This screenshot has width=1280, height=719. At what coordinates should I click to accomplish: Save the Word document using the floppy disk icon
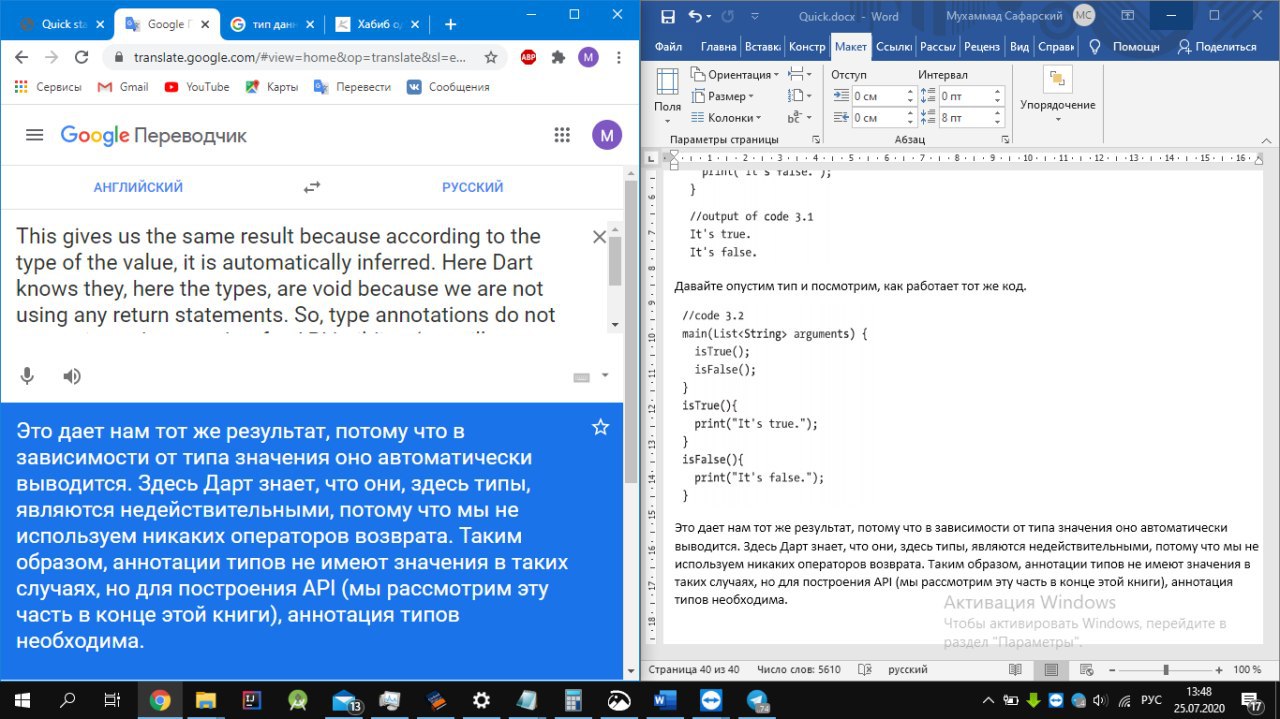coord(667,16)
